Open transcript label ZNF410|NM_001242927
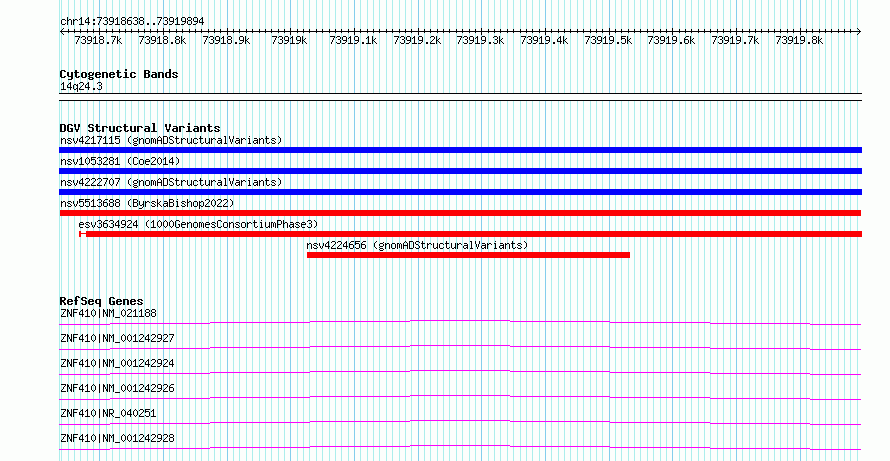The width and height of the screenshot is (890, 461). 117,338
